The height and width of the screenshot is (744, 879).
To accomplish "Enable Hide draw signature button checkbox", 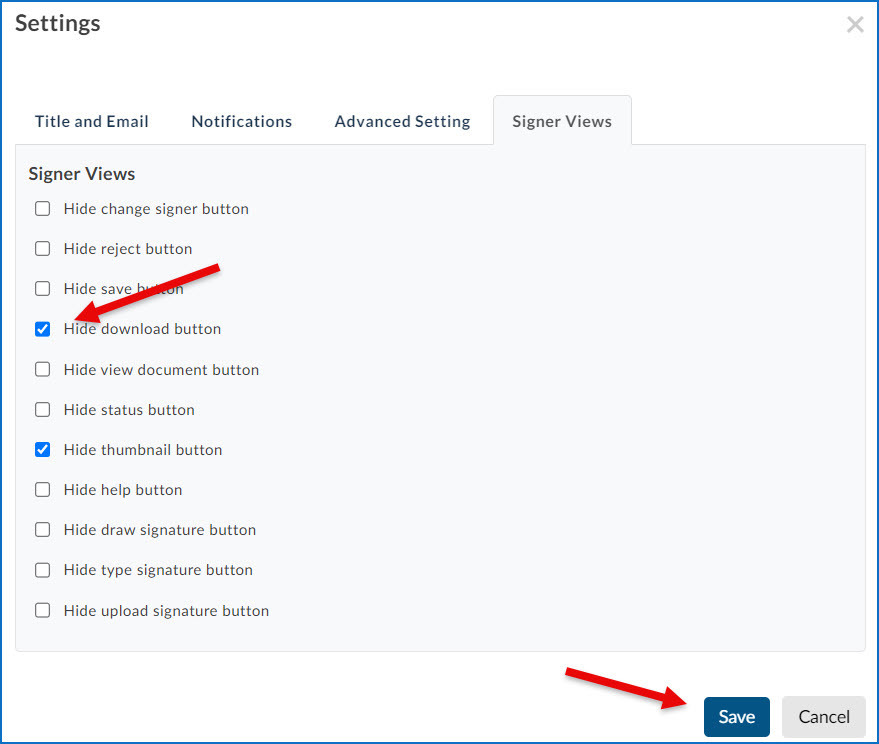I will click(43, 530).
